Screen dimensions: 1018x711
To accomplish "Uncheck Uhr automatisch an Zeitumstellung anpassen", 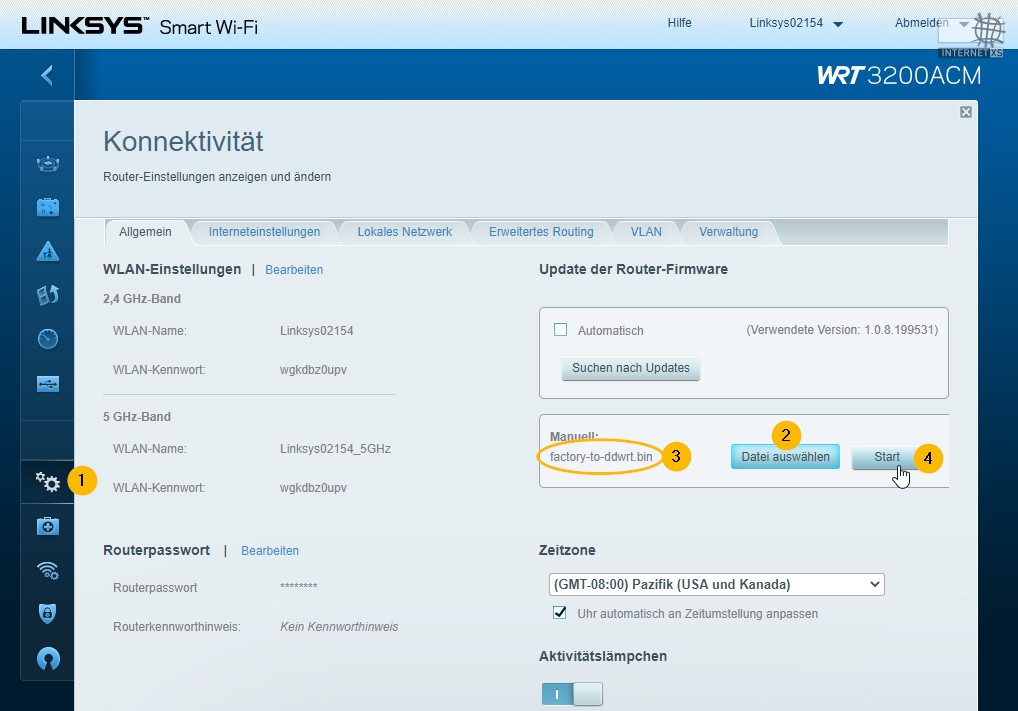I will click(560, 613).
